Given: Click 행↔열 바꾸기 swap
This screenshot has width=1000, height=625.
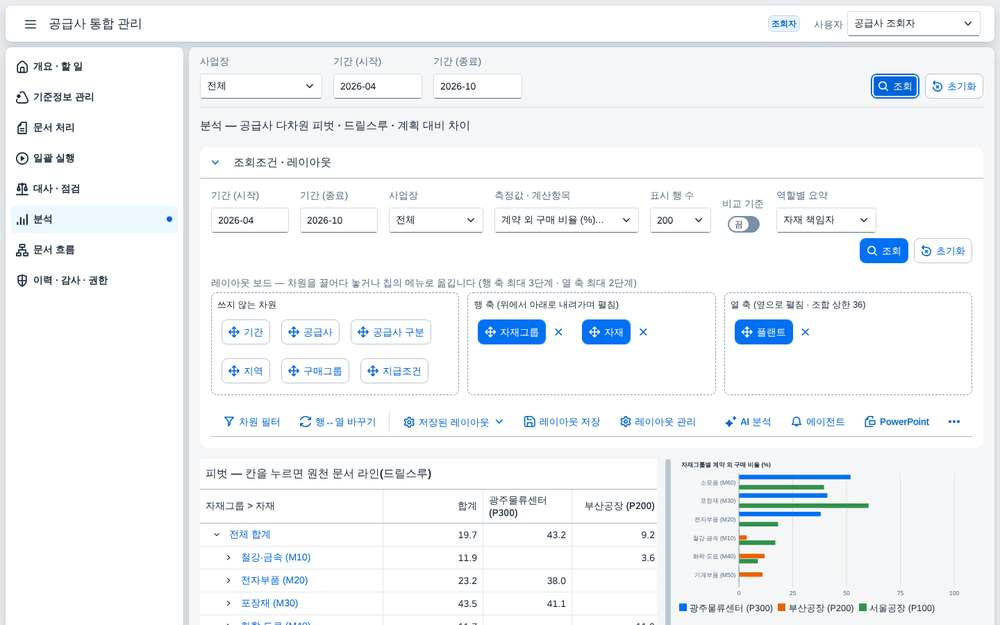Looking at the screenshot, I should pos(337,422).
